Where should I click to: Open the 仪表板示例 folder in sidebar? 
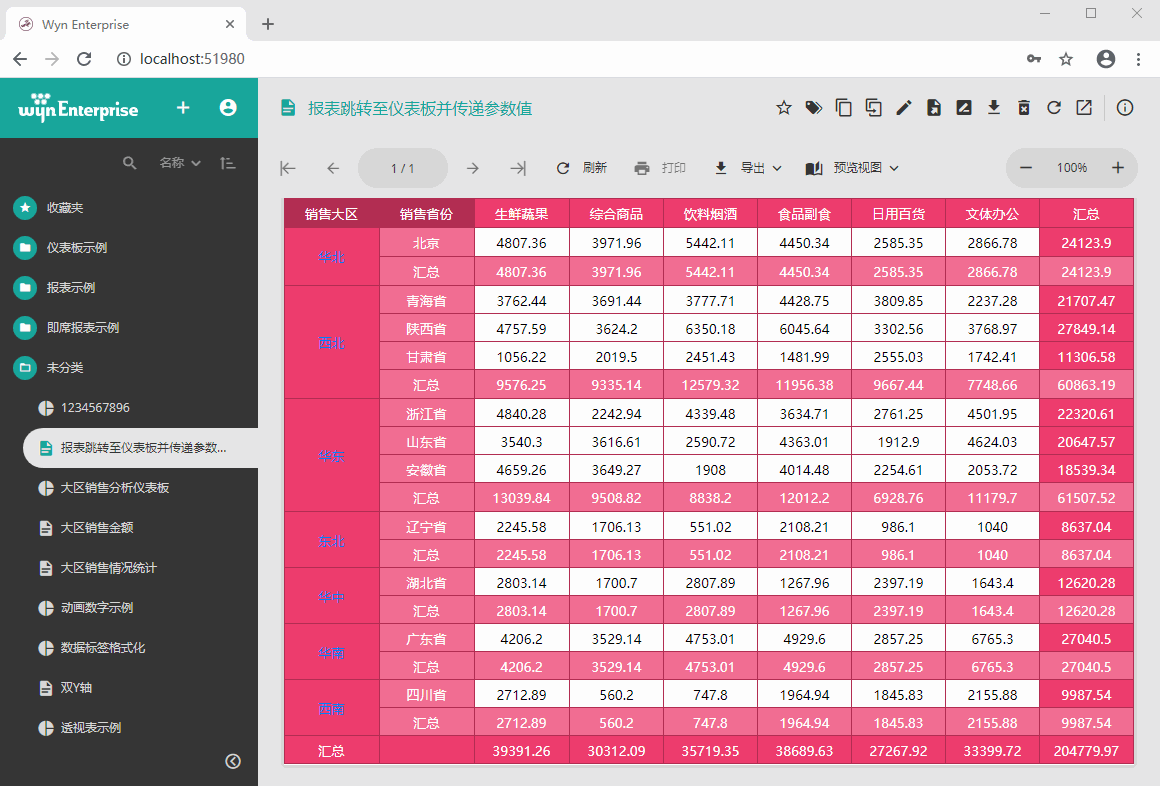pos(77,248)
